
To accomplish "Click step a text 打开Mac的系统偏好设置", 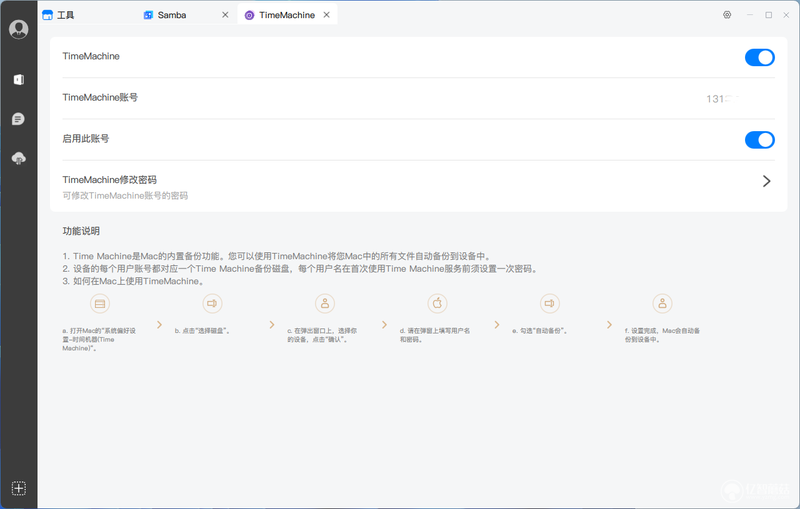I will pos(99,340).
